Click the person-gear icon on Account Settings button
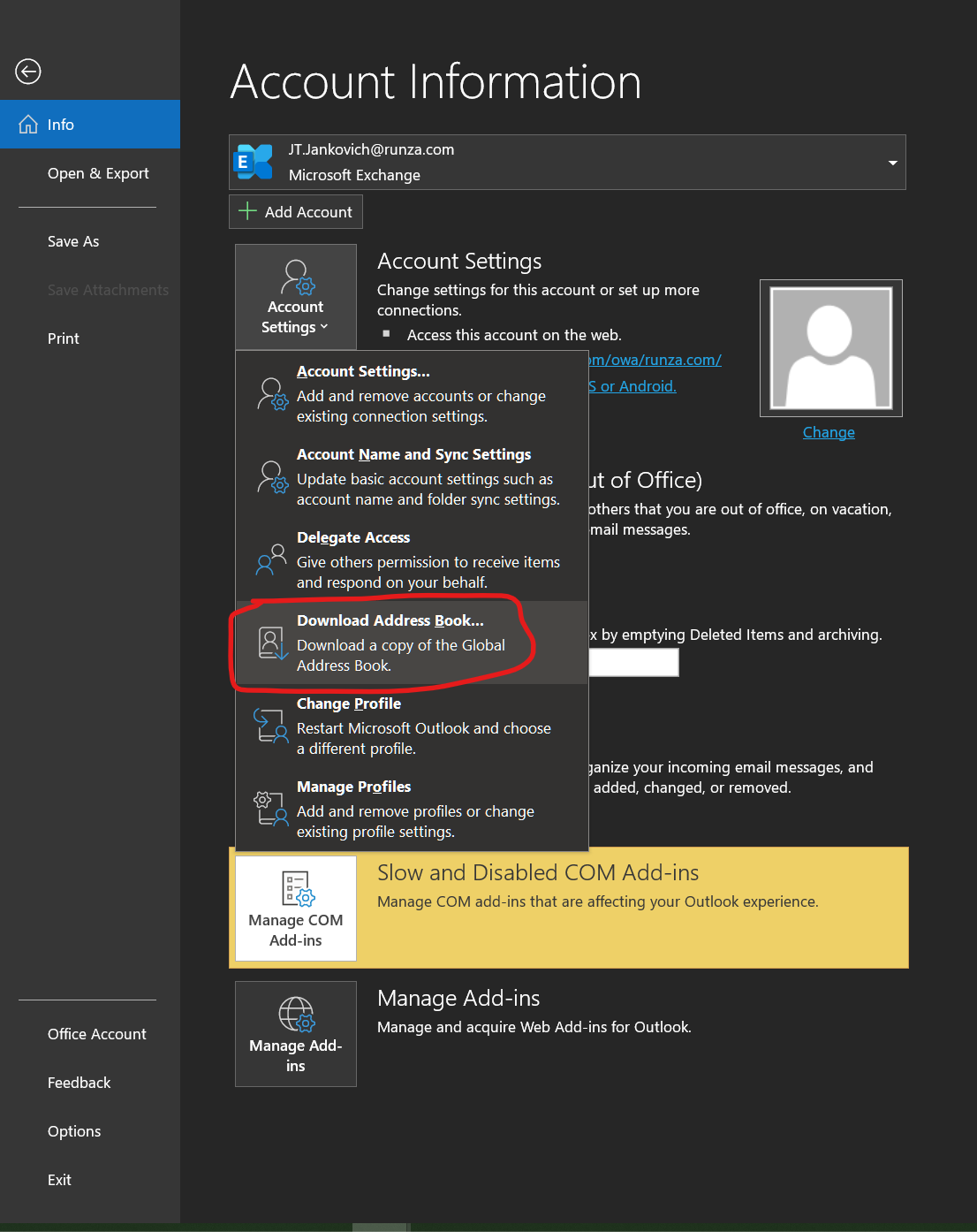Image resolution: width=977 pixels, height=1232 pixels. pos(298,277)
